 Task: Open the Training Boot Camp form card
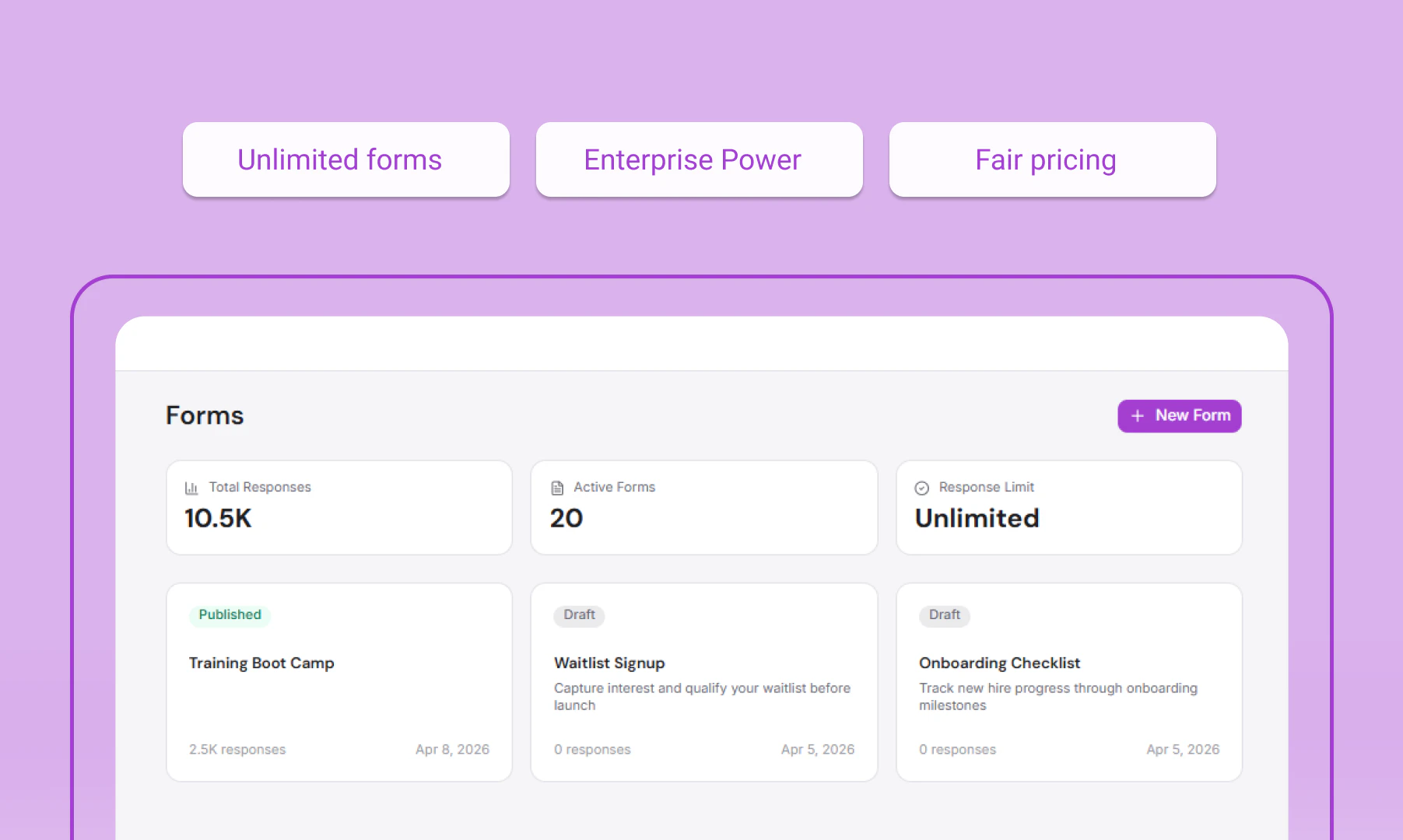click(x=338, y=681)
